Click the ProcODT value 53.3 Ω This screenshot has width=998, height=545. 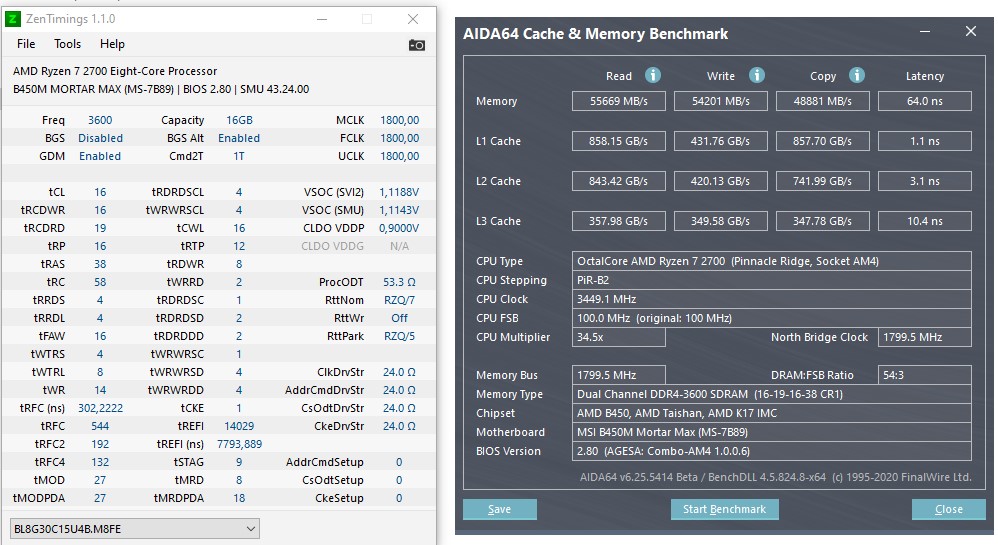[399, 282]
